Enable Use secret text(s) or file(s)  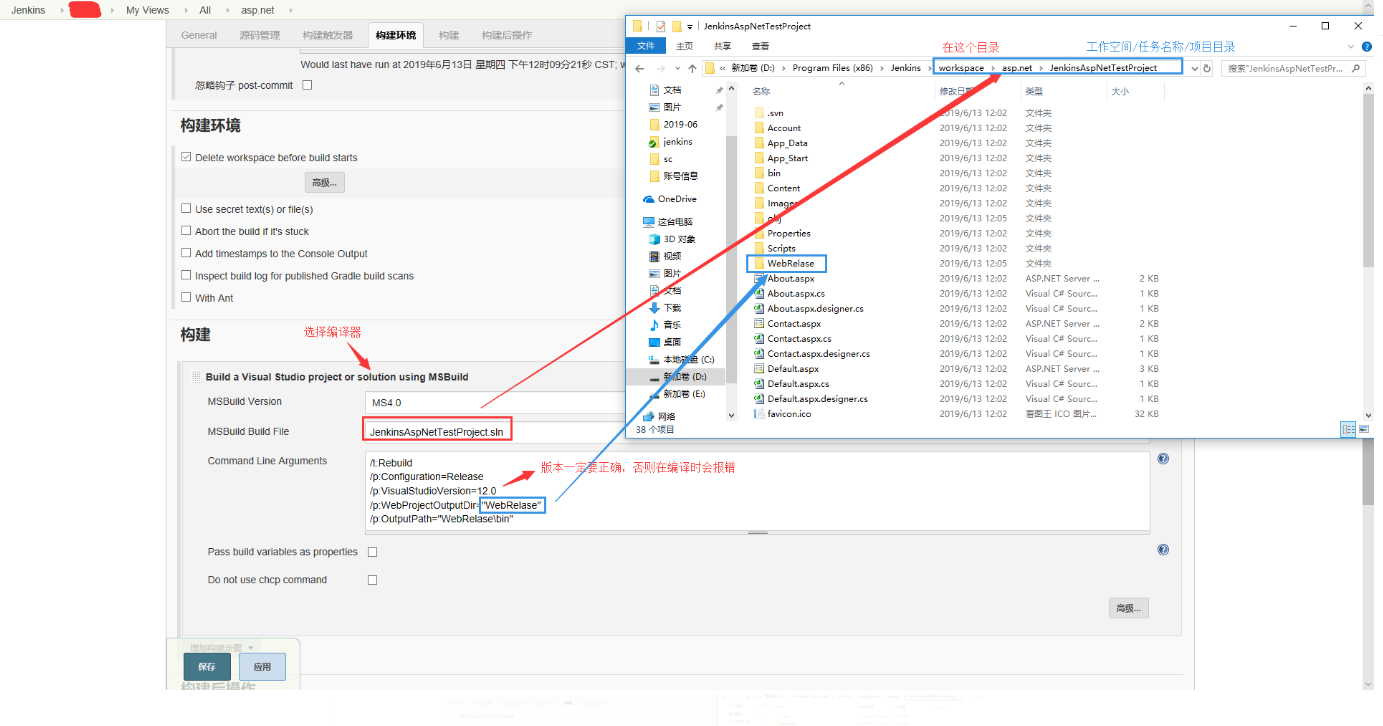[x=186, y=209]
